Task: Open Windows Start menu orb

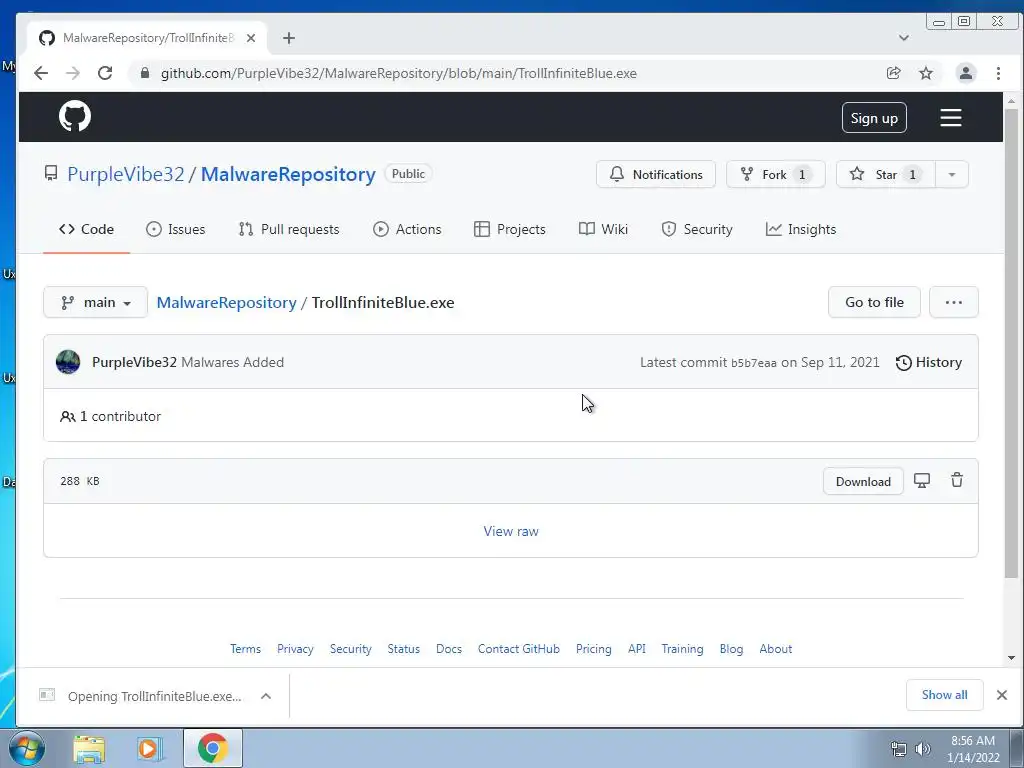Action: (27, 748)
